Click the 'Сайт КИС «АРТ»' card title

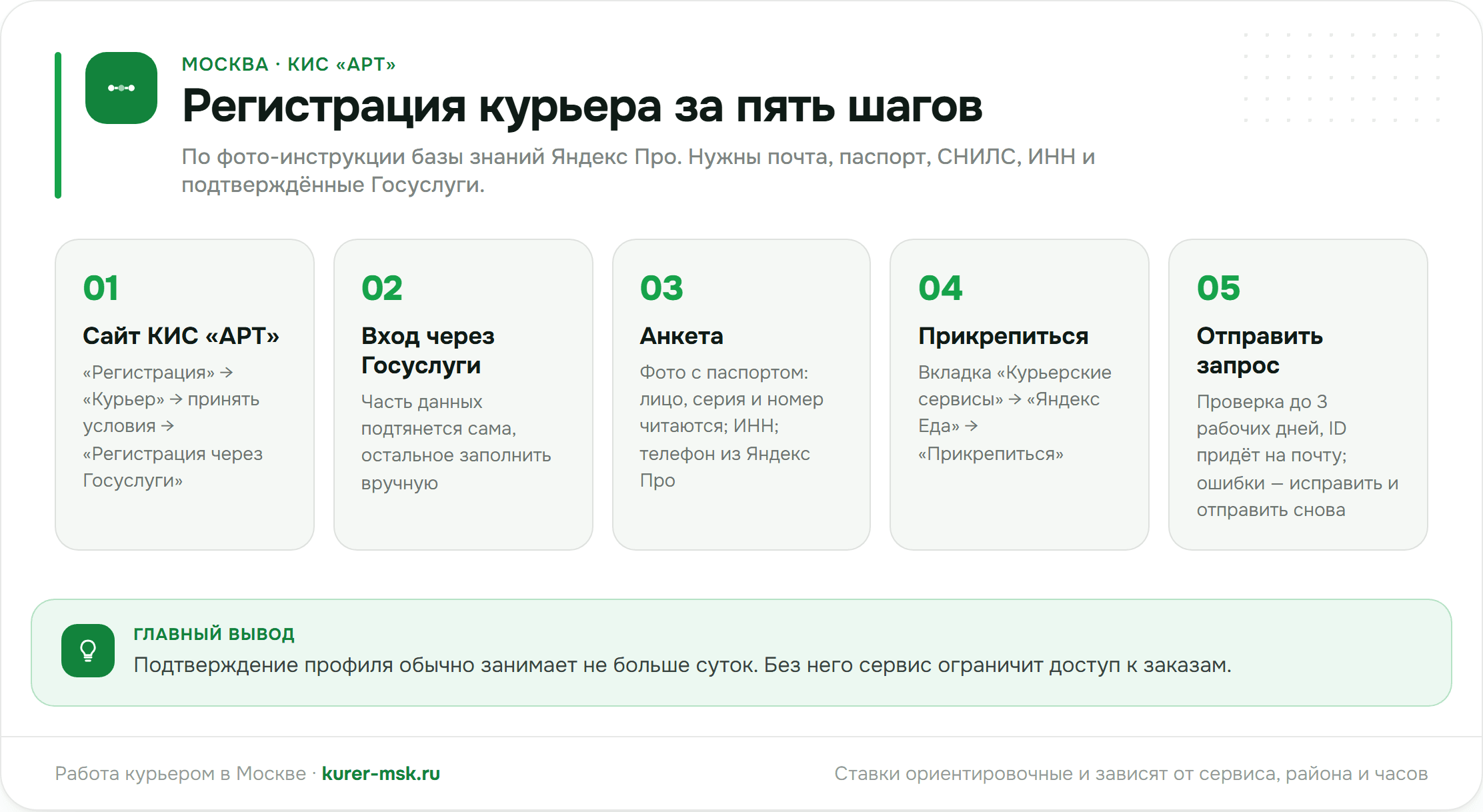pyautogui.click(x=181, y=336)
